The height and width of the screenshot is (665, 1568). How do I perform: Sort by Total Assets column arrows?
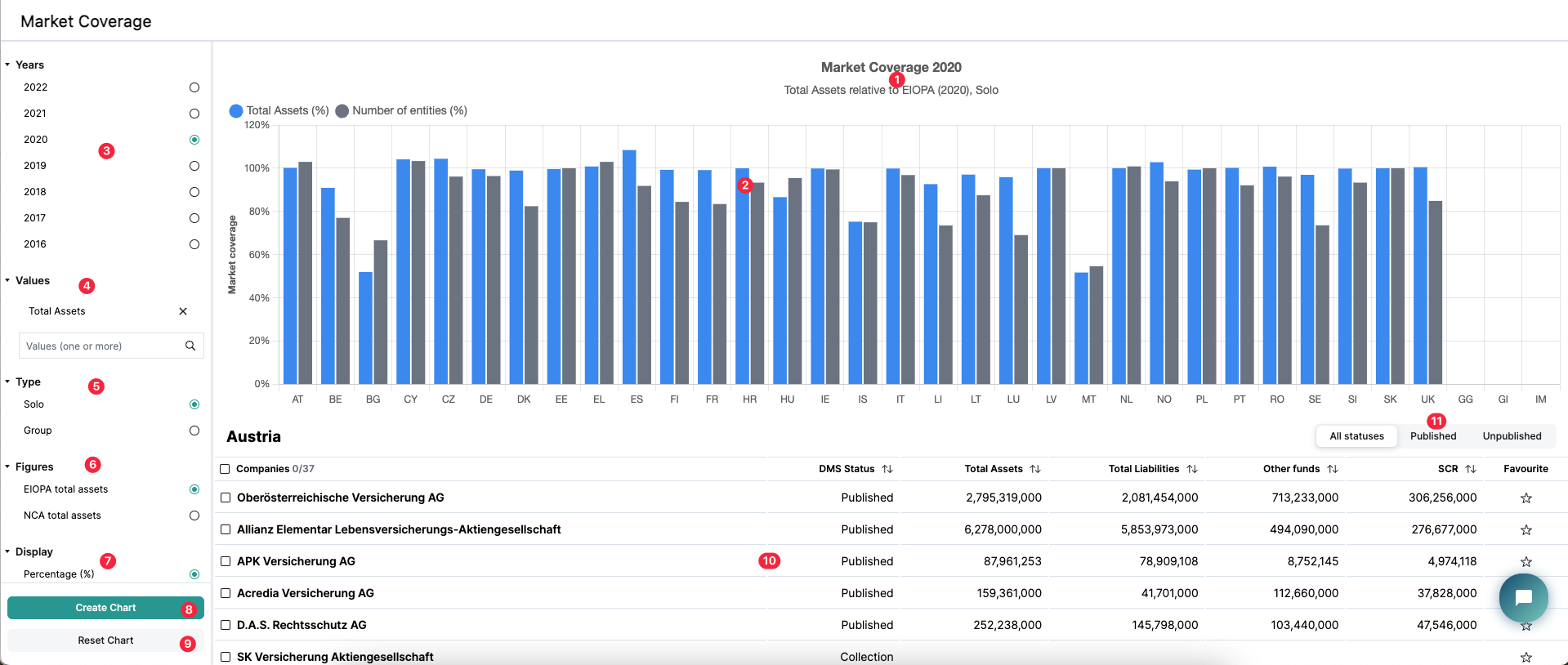coord(1035,469)
